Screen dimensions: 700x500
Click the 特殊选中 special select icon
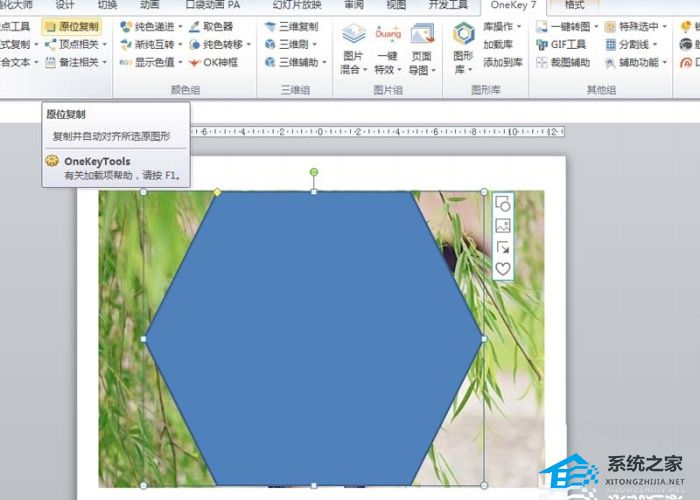(x=610, y=27)
